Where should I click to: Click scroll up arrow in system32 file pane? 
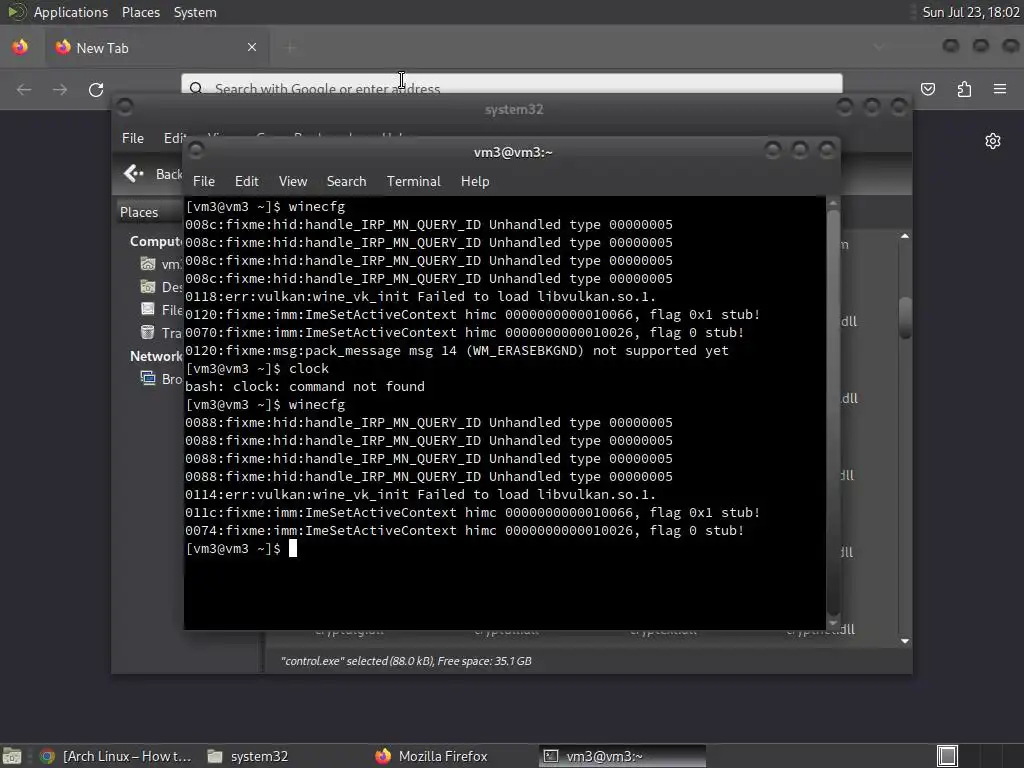pyautogui.click(x=904, y=236)
